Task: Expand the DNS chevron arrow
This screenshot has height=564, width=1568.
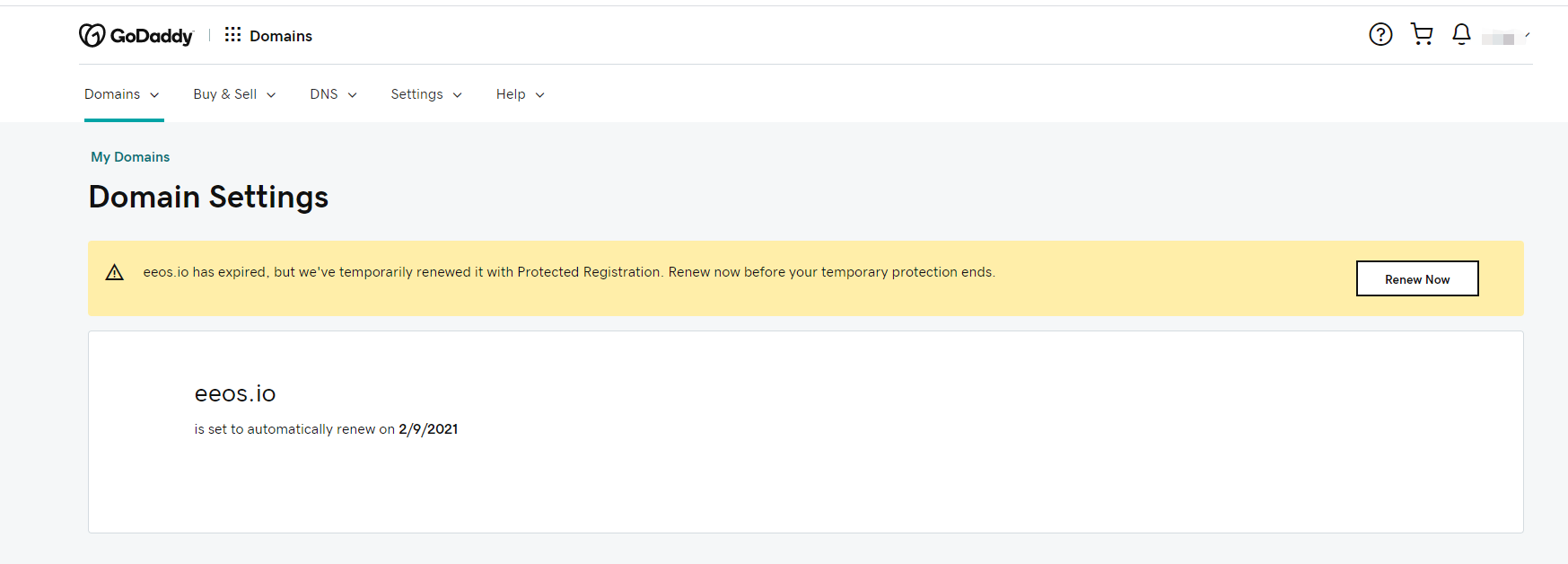Action: coord(353,95)
